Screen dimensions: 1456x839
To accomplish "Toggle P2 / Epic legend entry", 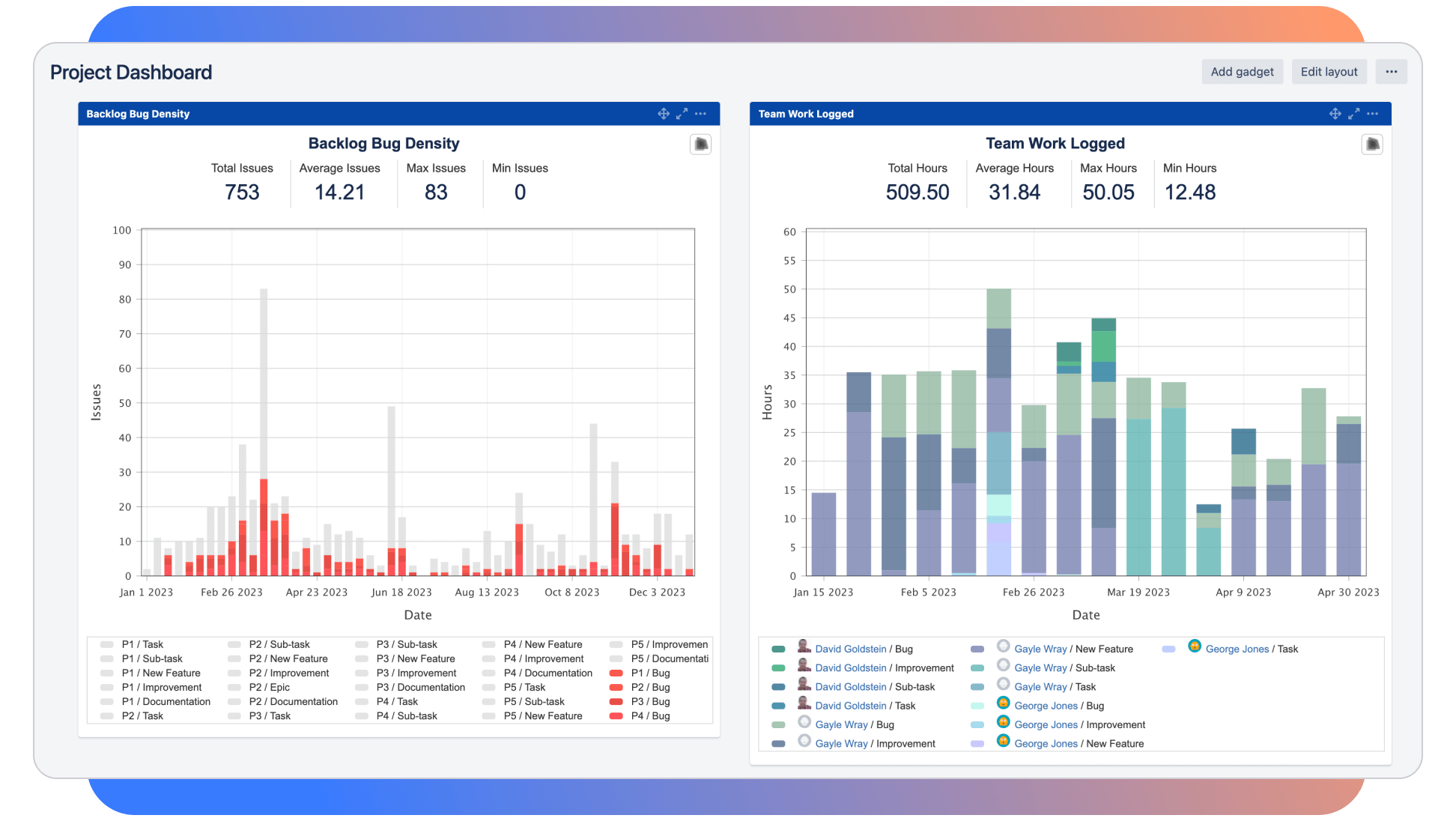I will (259, 688).
